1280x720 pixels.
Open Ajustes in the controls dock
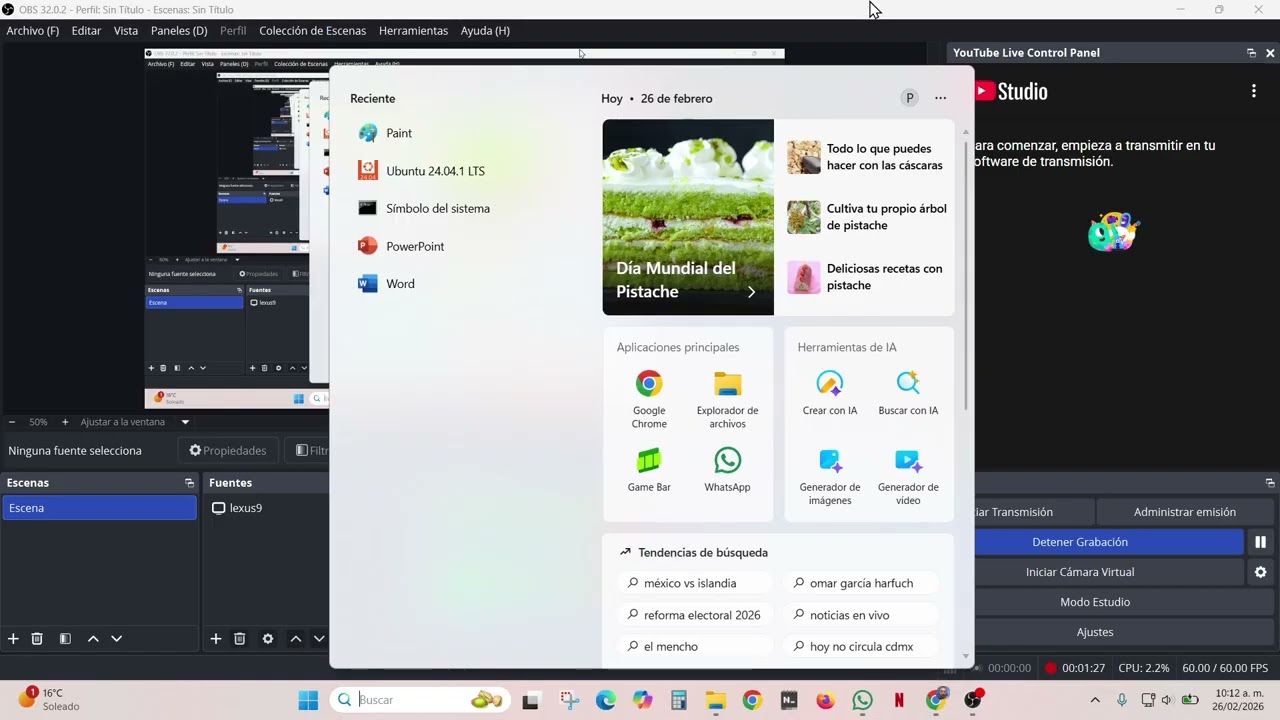[1095, 632]
